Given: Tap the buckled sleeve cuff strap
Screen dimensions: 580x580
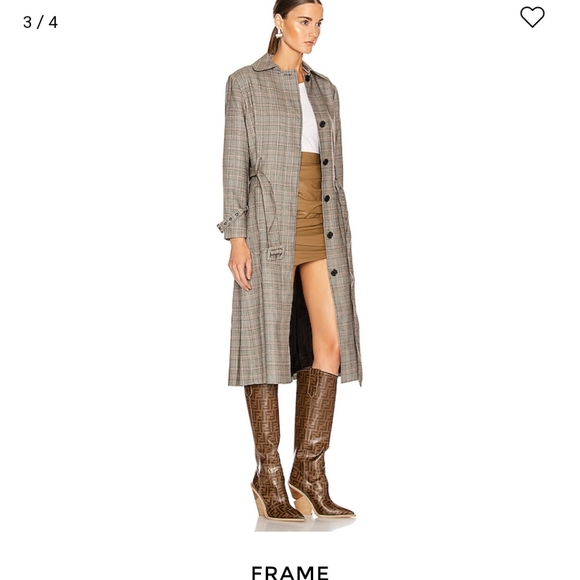Looking at the screenshot, I should 231,220.
